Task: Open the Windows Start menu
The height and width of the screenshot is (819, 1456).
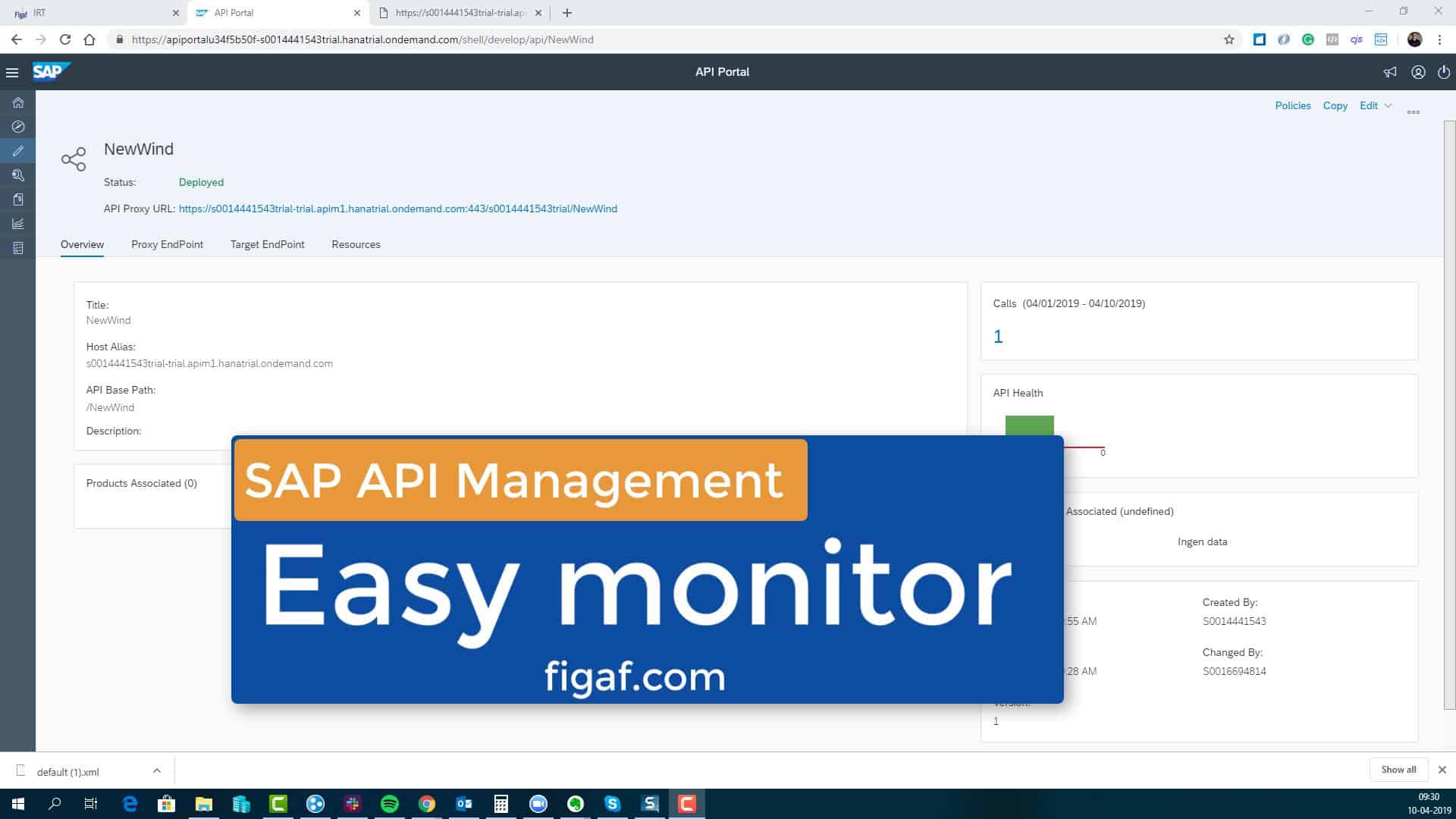Action: click(18, 804)
